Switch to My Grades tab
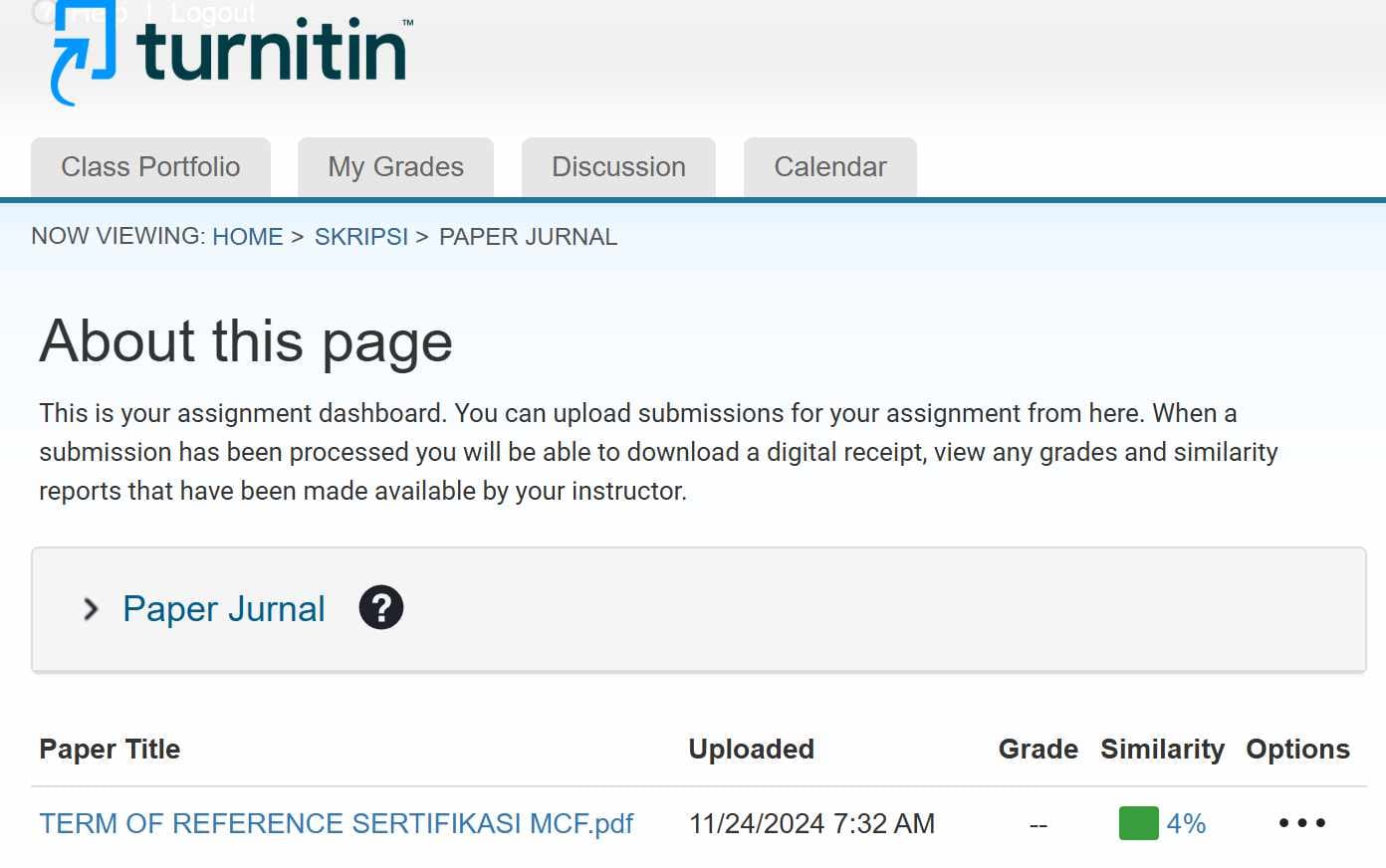The width and height of the screenshot is (1386, 868). (x=395, y=167)
